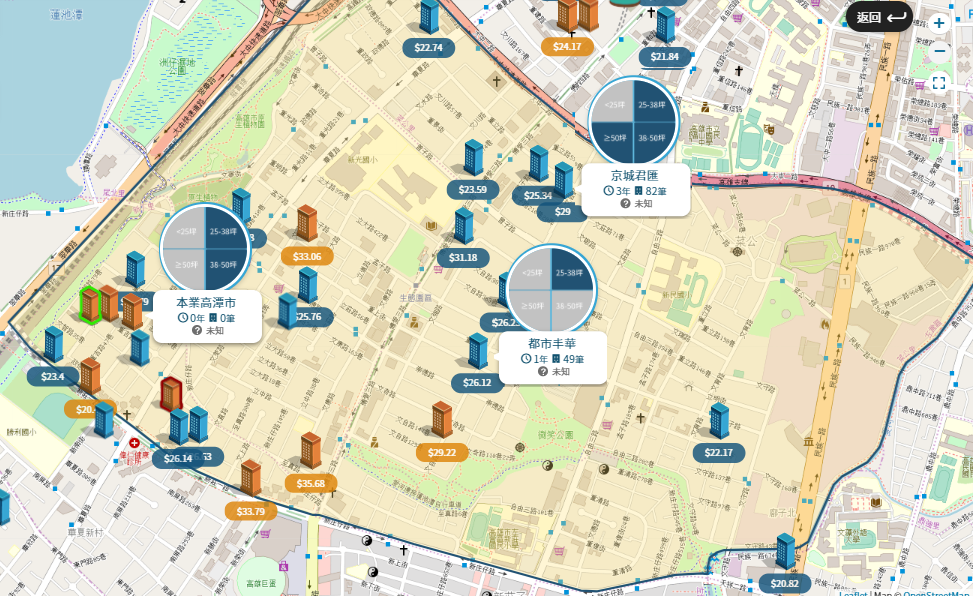Click the $33.06 price label

point(307,256)
